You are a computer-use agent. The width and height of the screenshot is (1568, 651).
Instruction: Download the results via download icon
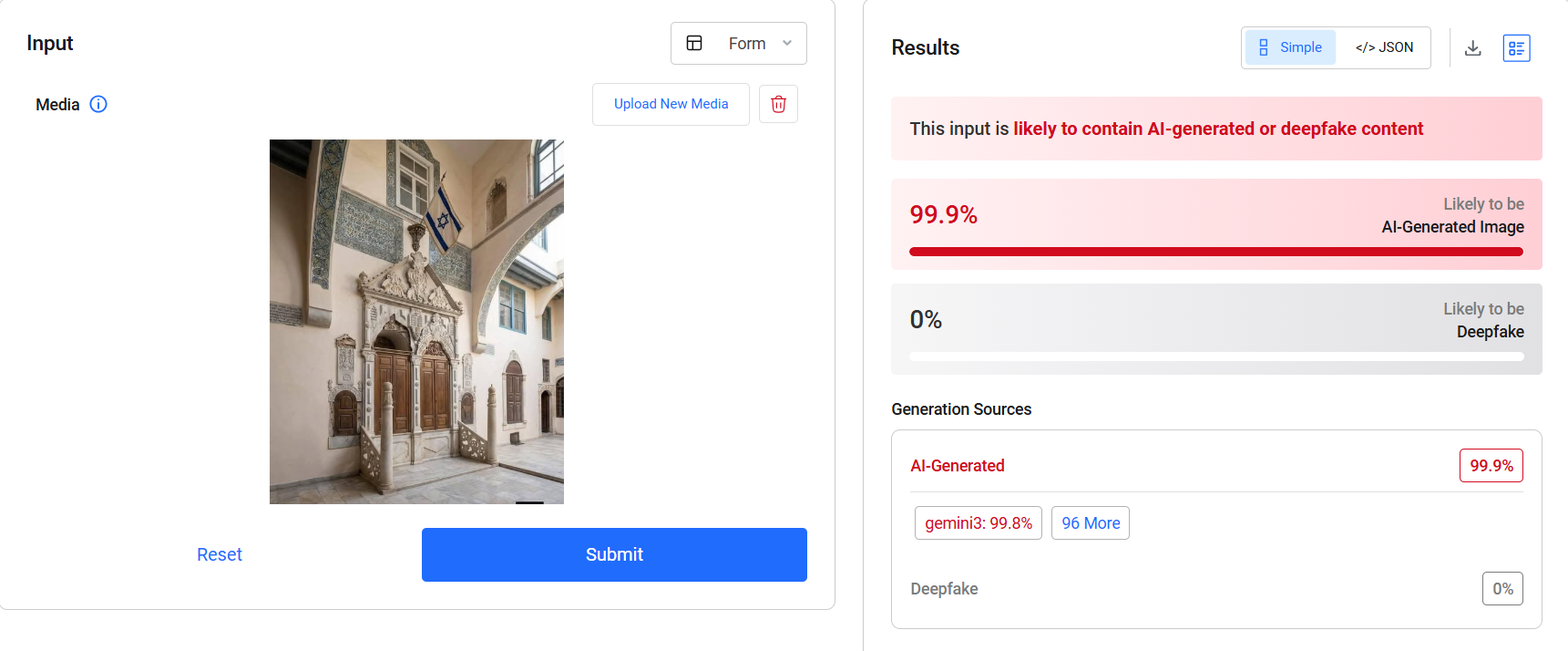pos(1472,48)
